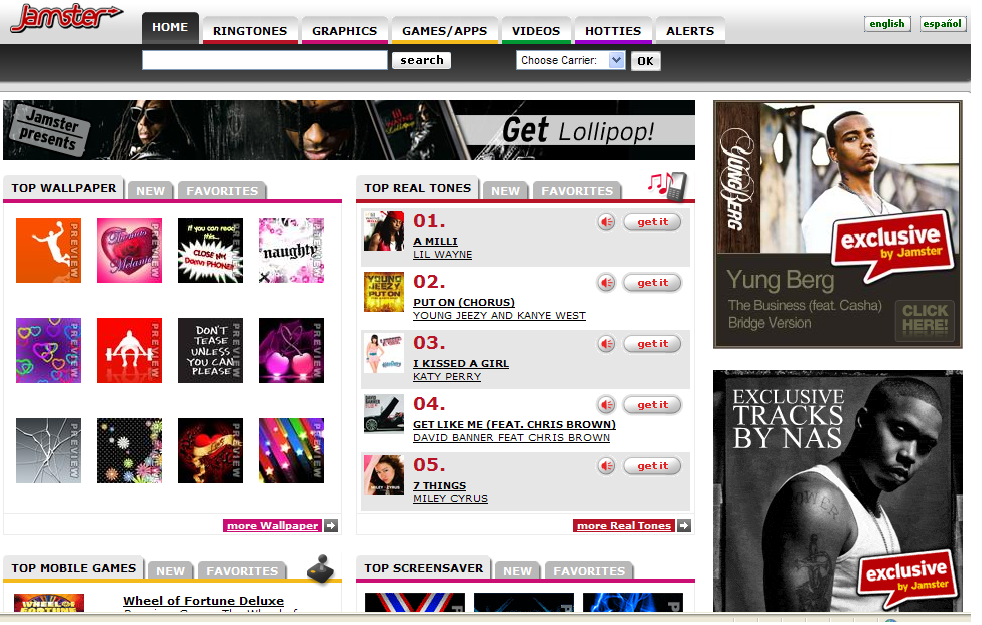
Task: Click the joystick icon in Top Mobile Games
Action: tap(321, 568)
